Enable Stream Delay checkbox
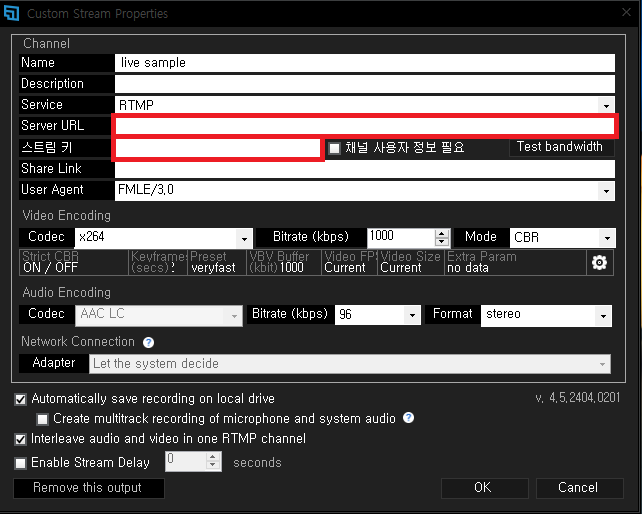 tap(21, 463)
